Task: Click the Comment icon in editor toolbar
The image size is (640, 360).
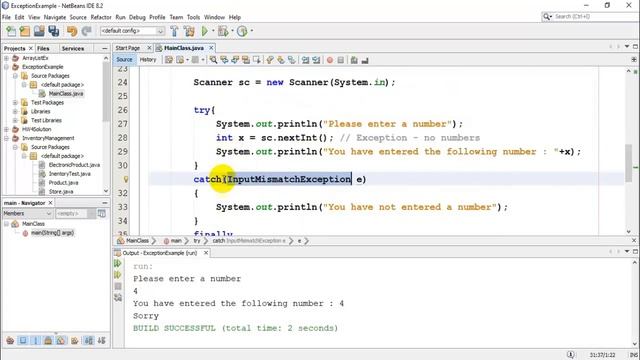Action: [354, 60]
